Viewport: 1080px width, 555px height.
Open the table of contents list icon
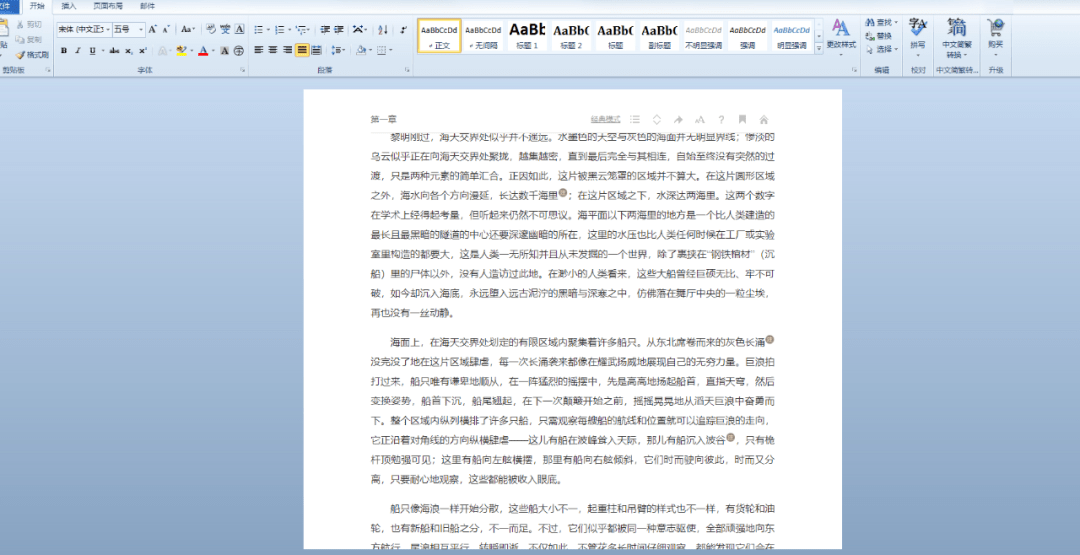[635, 119]
